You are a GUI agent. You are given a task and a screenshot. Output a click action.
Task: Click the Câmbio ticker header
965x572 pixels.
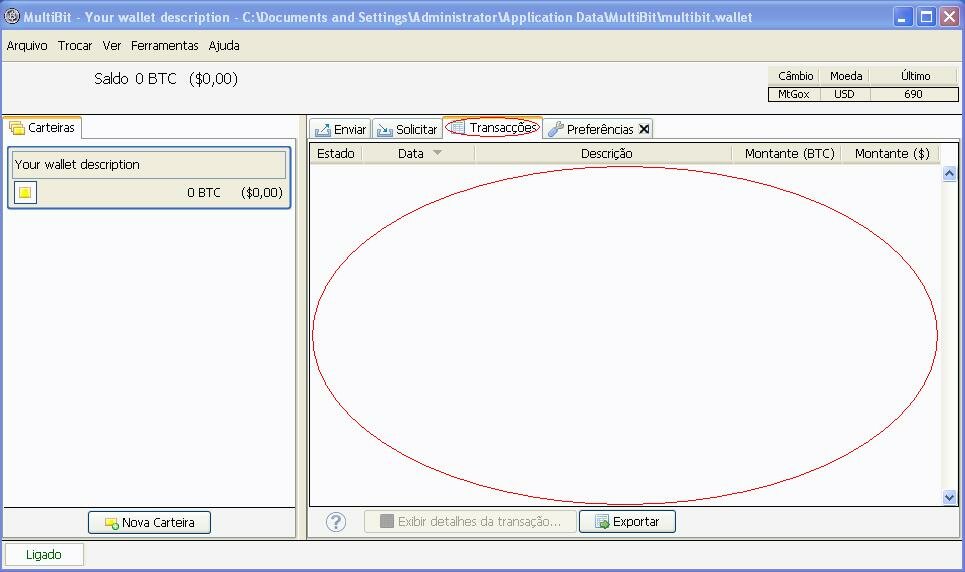coord(795,76)
